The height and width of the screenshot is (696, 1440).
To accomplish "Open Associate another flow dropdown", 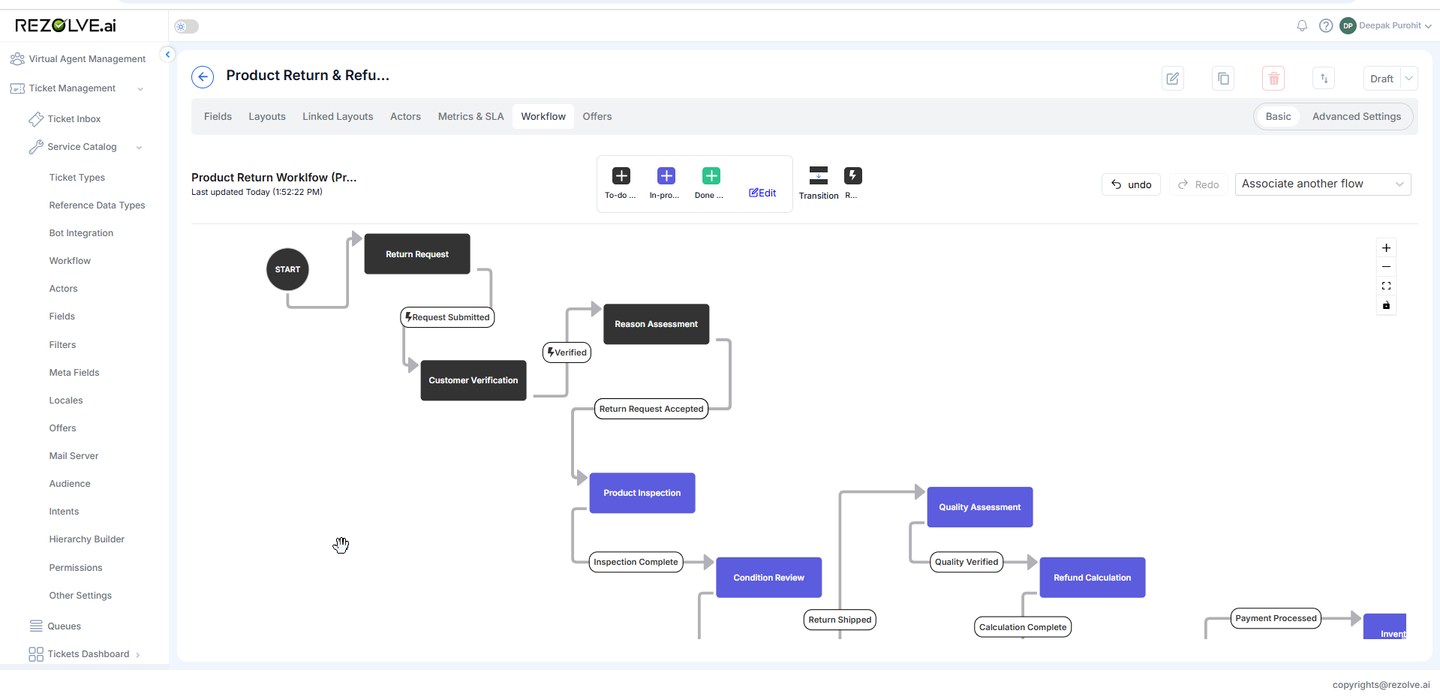I will (x=1323, y=184).
